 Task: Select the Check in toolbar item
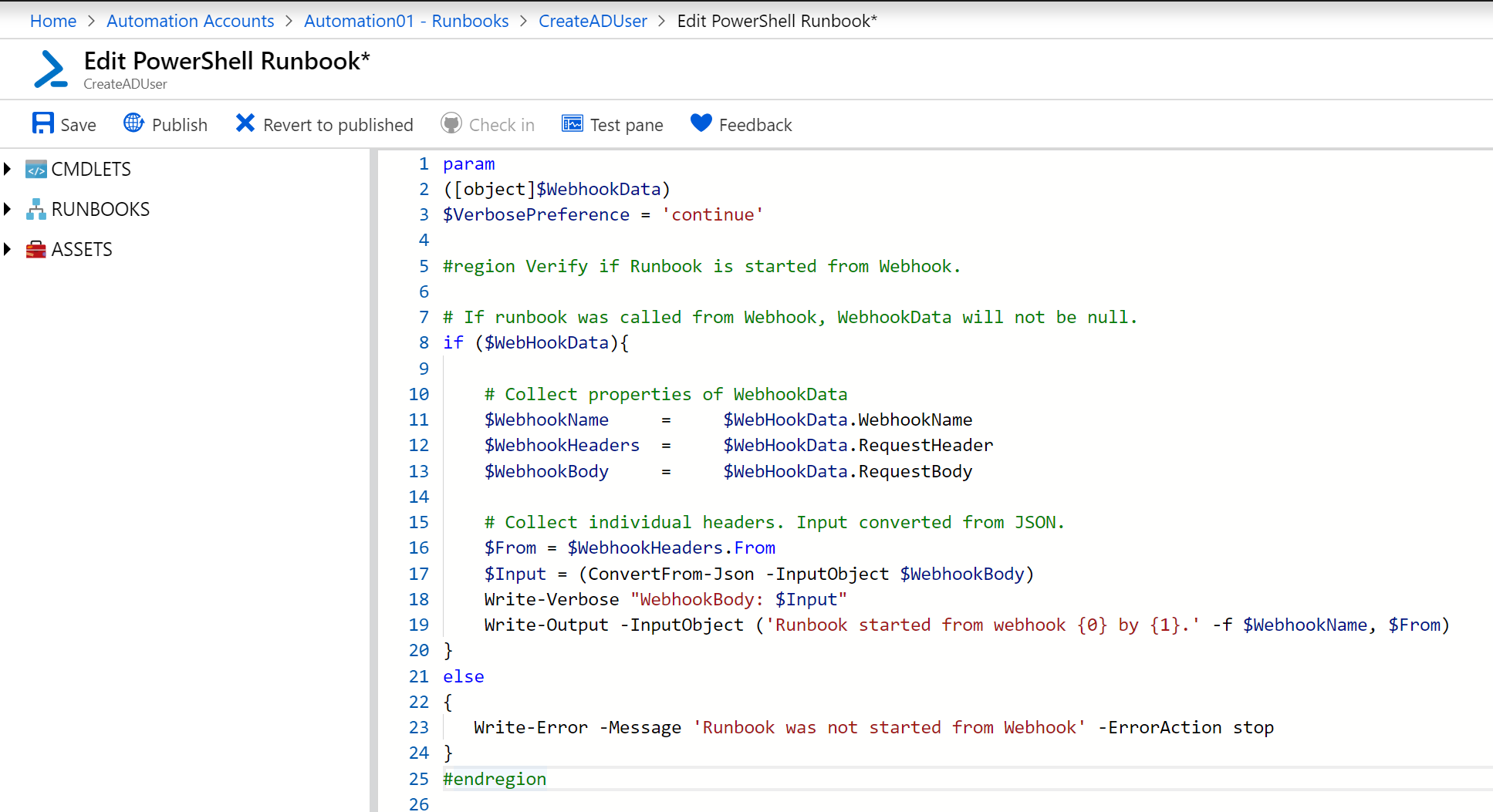[488, 124]
